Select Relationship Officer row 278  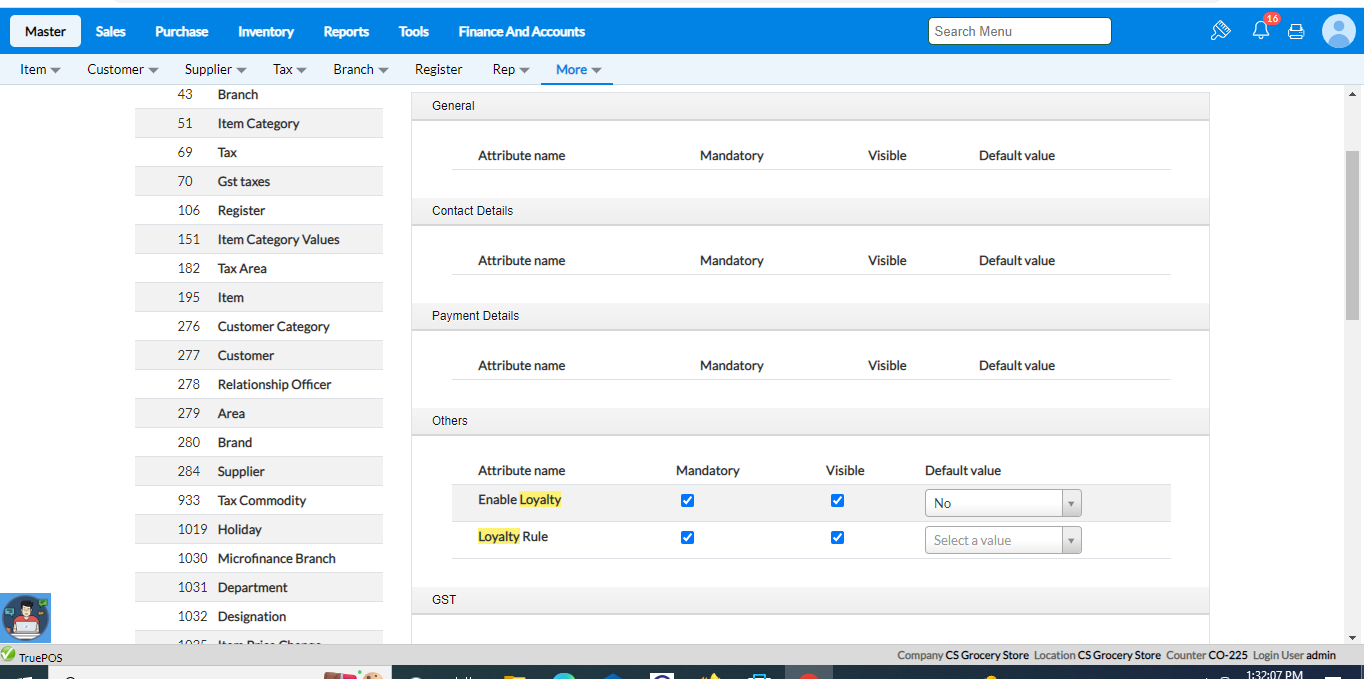(259, 384)
